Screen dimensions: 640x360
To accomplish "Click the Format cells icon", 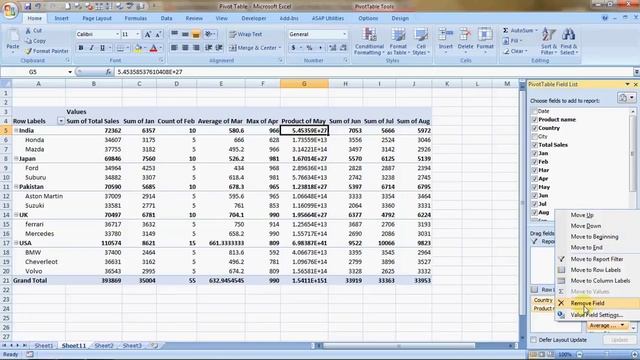I will tap(485, 34).
